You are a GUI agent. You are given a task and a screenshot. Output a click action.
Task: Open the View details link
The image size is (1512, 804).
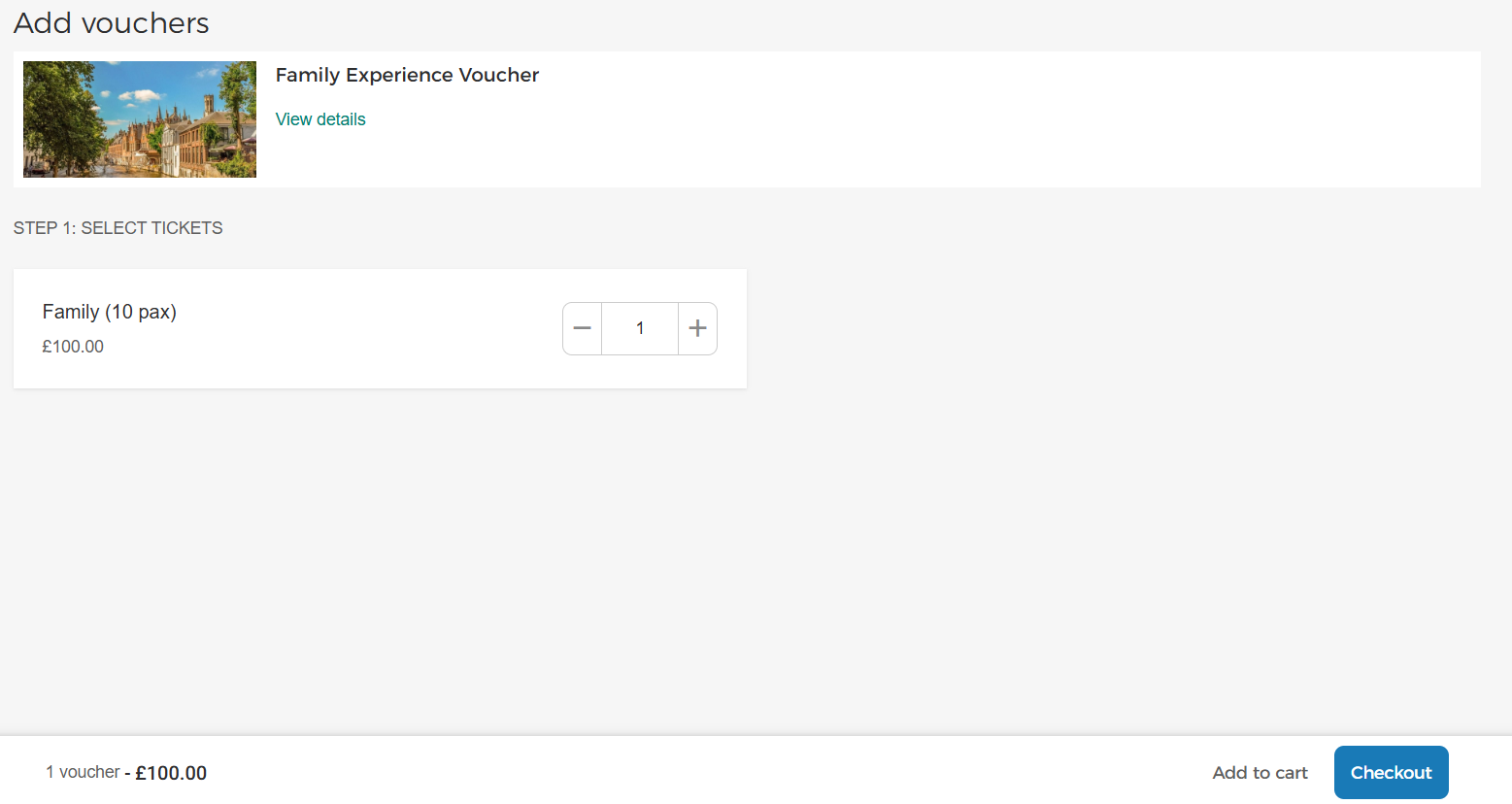(320, 119)
